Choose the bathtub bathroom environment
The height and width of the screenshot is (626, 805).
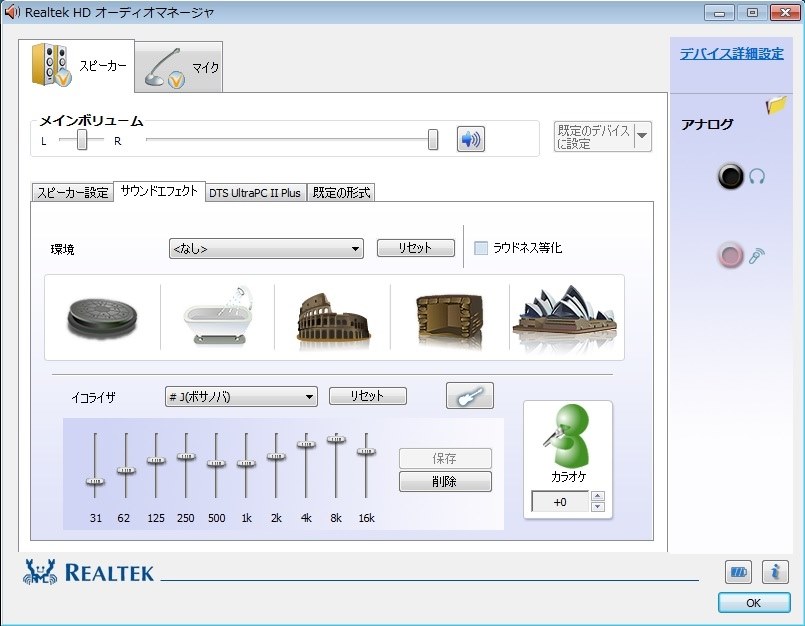218,315
